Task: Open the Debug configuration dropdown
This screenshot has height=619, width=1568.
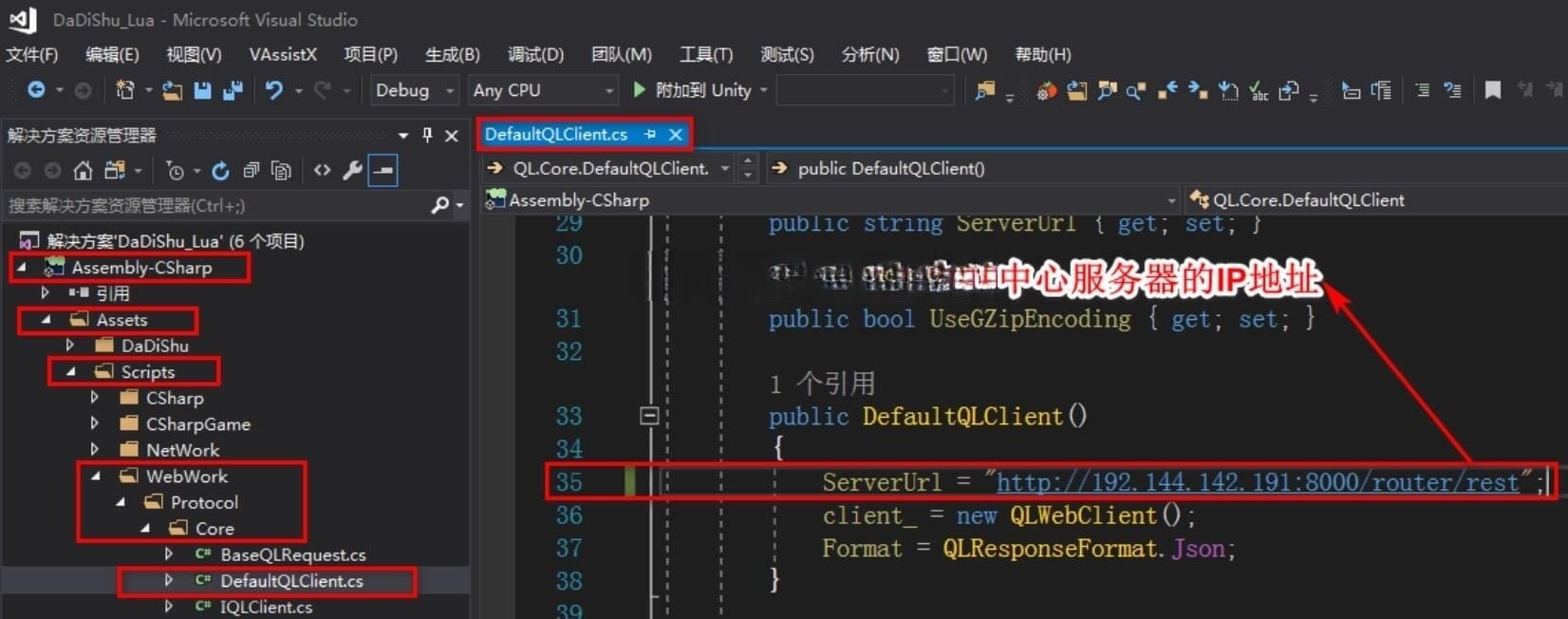Action: pyautogui.click(x=414, y=90)
